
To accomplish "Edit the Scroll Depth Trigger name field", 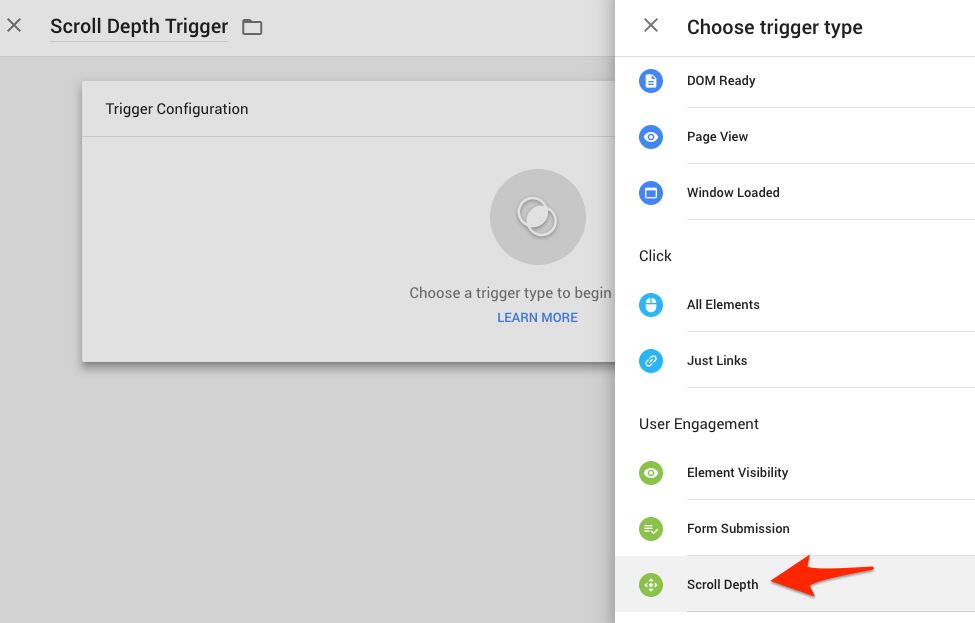I will (x=139, y=27).
